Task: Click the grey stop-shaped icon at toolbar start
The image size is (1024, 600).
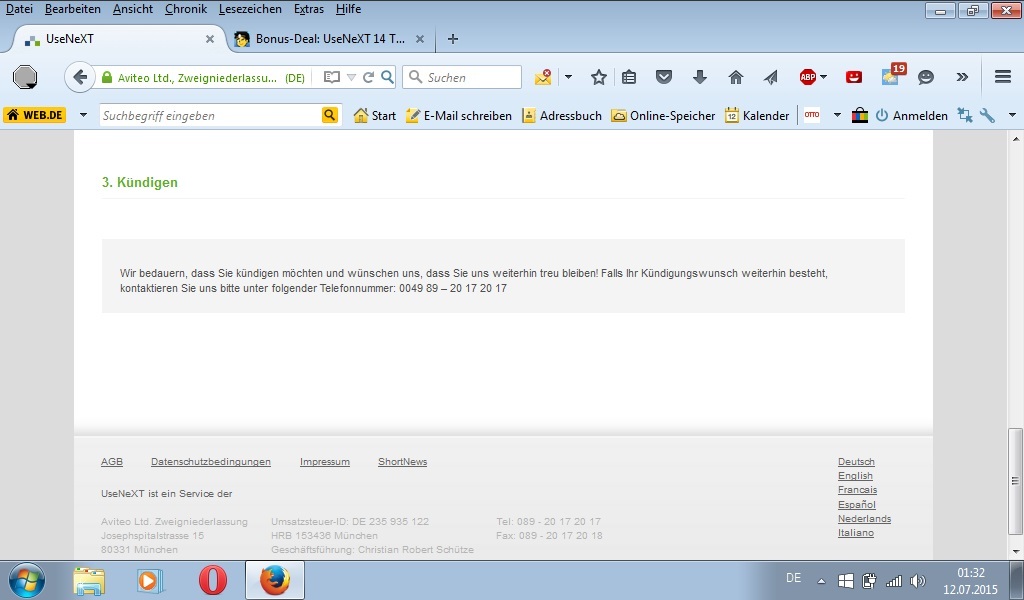Action: [25, 77]
